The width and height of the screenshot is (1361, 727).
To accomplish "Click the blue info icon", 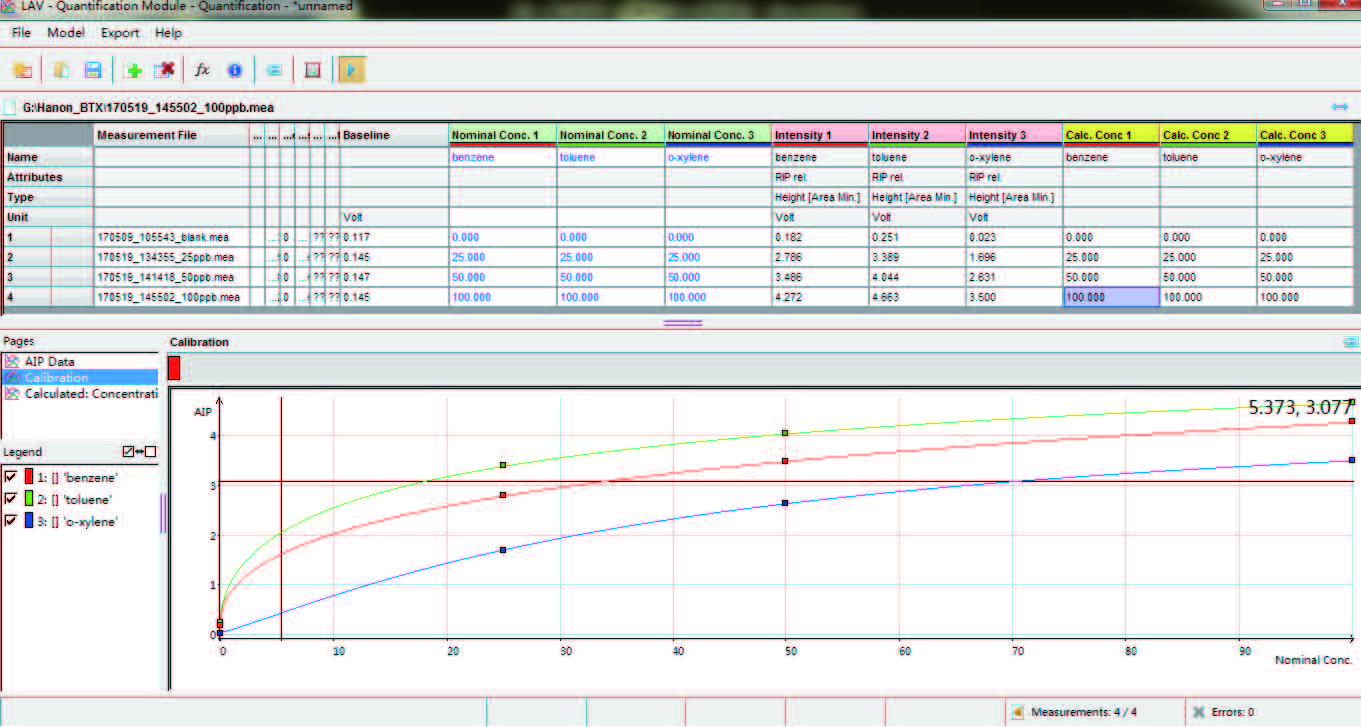I will pos(235,70).
